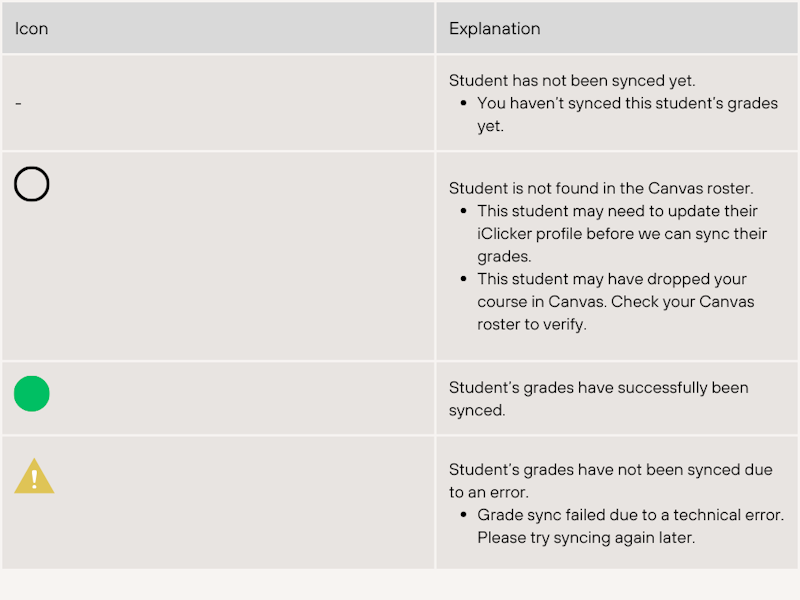Image resolution: width=800 pixels, height=600 pixels.
Task: Select "Grade sync failed due to a technical error."
Action: [630, 515]
